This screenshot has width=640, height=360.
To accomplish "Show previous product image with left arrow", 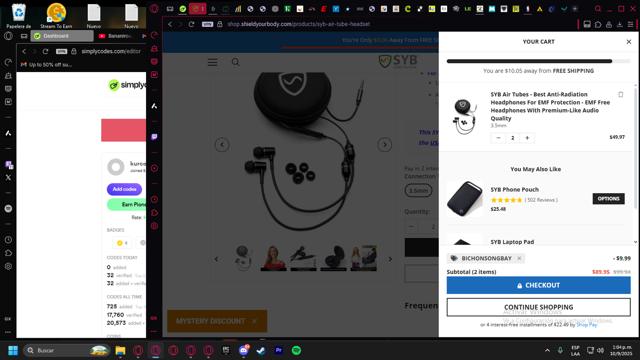I will pos(222,145).
